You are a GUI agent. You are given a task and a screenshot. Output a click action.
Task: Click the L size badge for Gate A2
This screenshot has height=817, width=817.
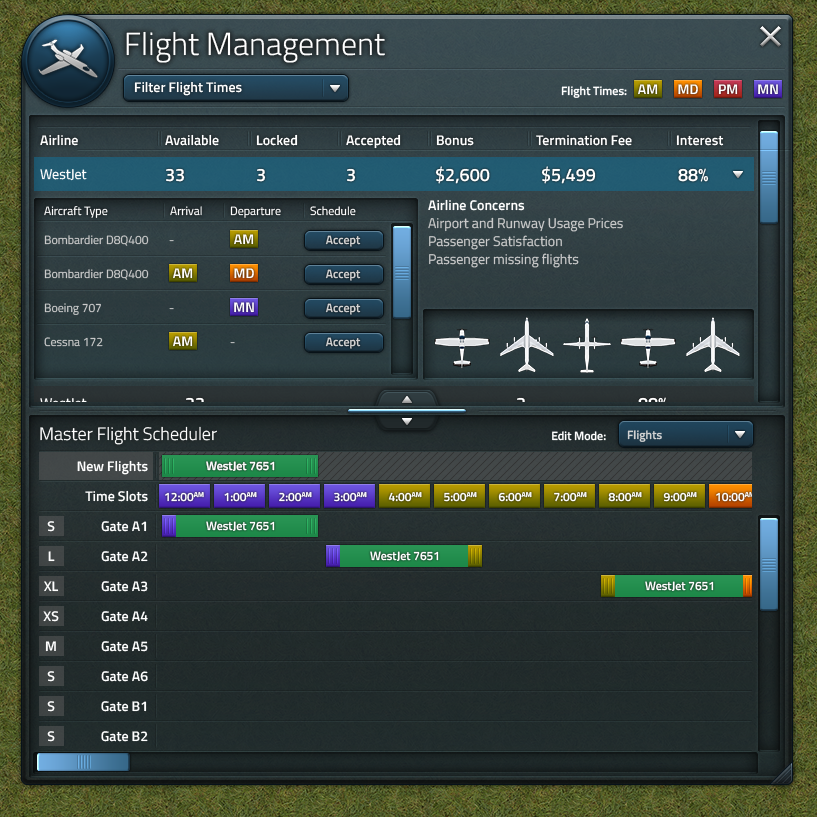coord(51,556)
